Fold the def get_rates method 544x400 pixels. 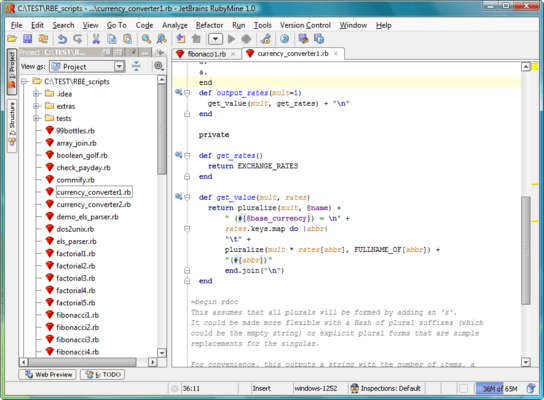coord(187,156)
